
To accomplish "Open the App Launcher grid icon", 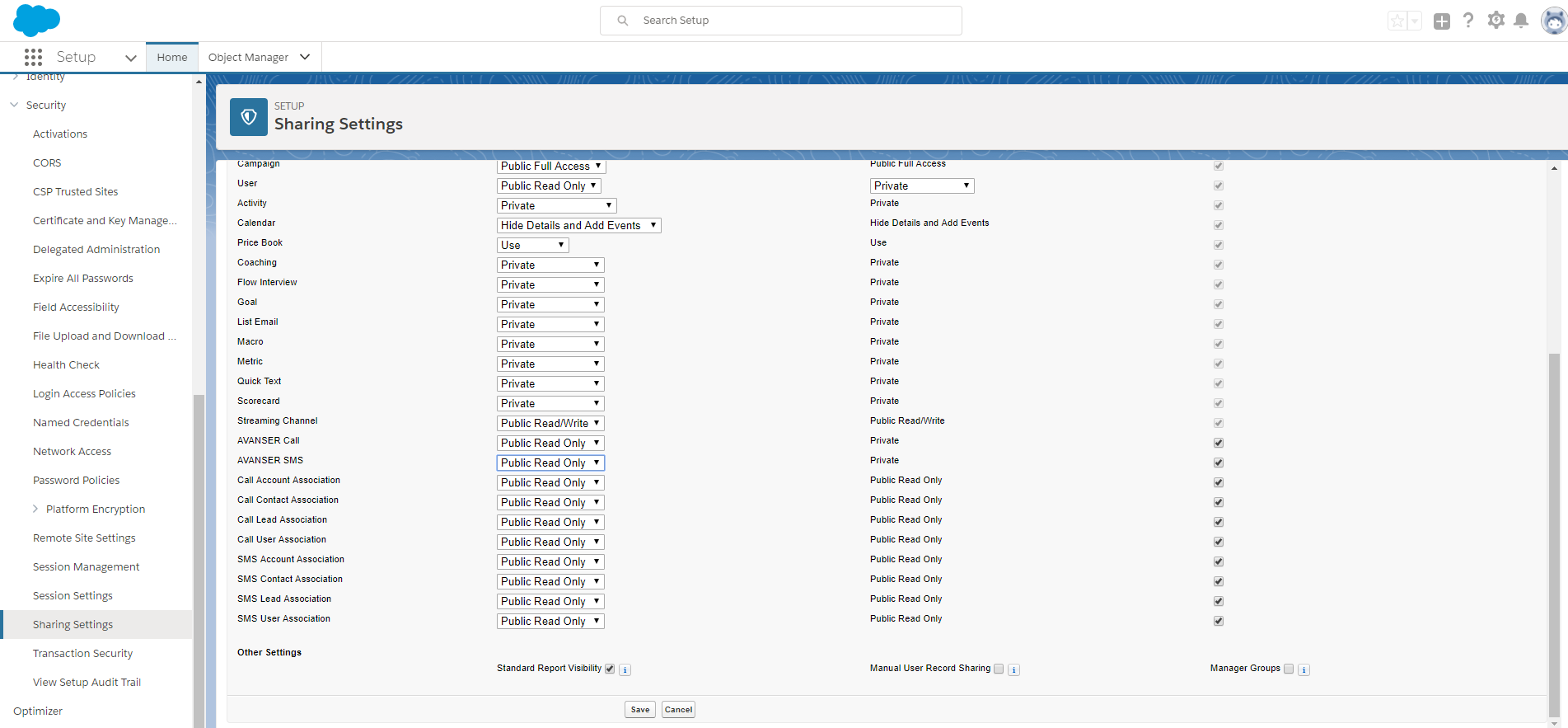I will coord(33,57).
